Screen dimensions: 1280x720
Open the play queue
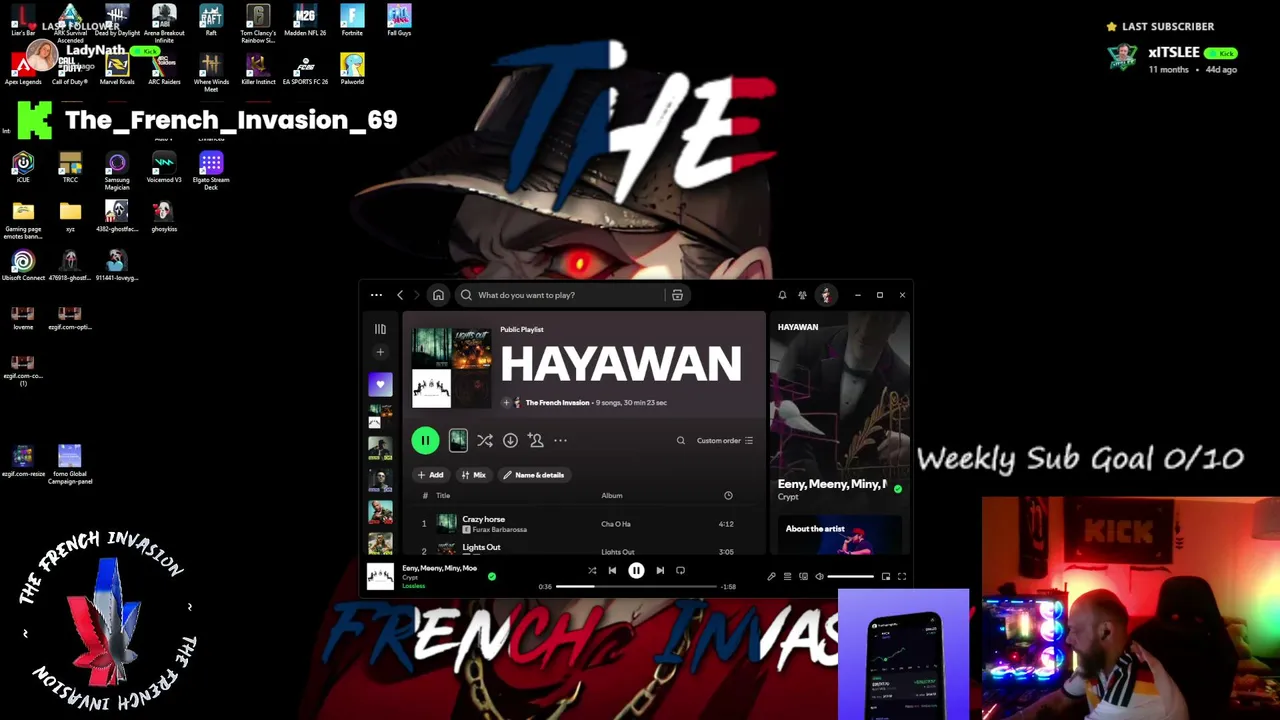tap(787, 576)
